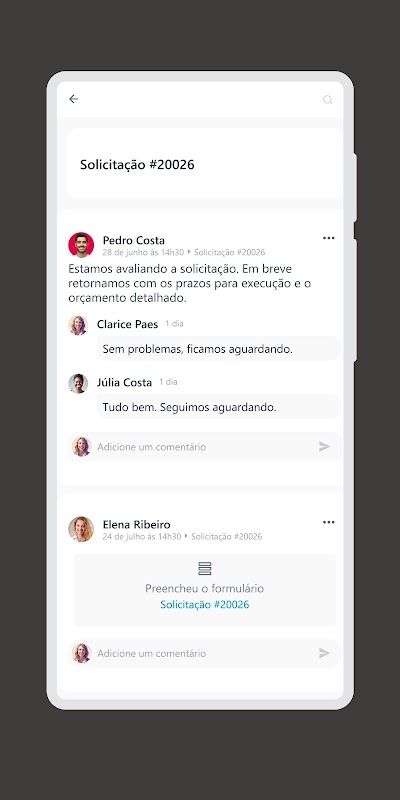
Task: Send comment on Elena Ribeiro's post
Action: [324, 653]
